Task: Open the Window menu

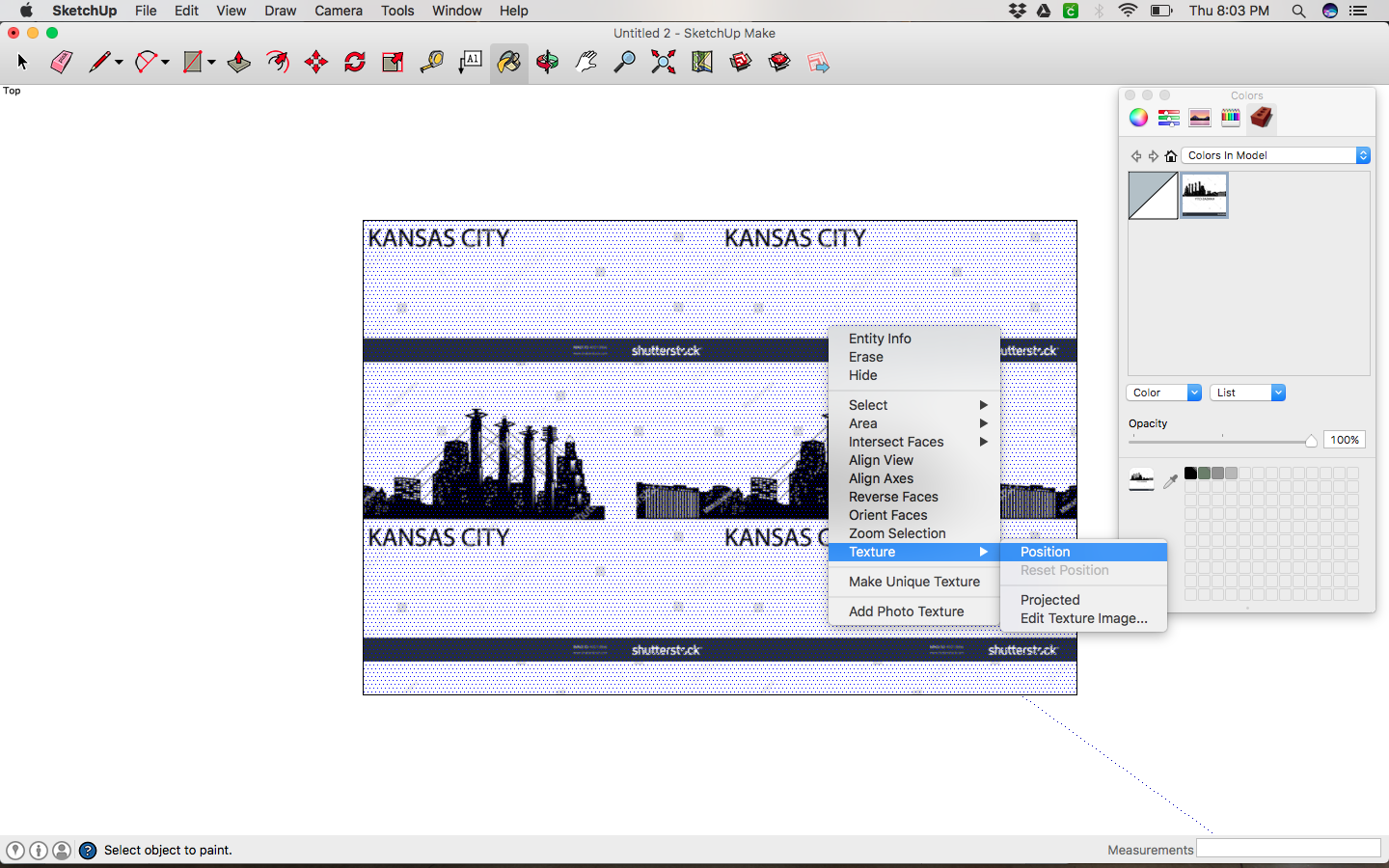Action: (x=457, y=11)
